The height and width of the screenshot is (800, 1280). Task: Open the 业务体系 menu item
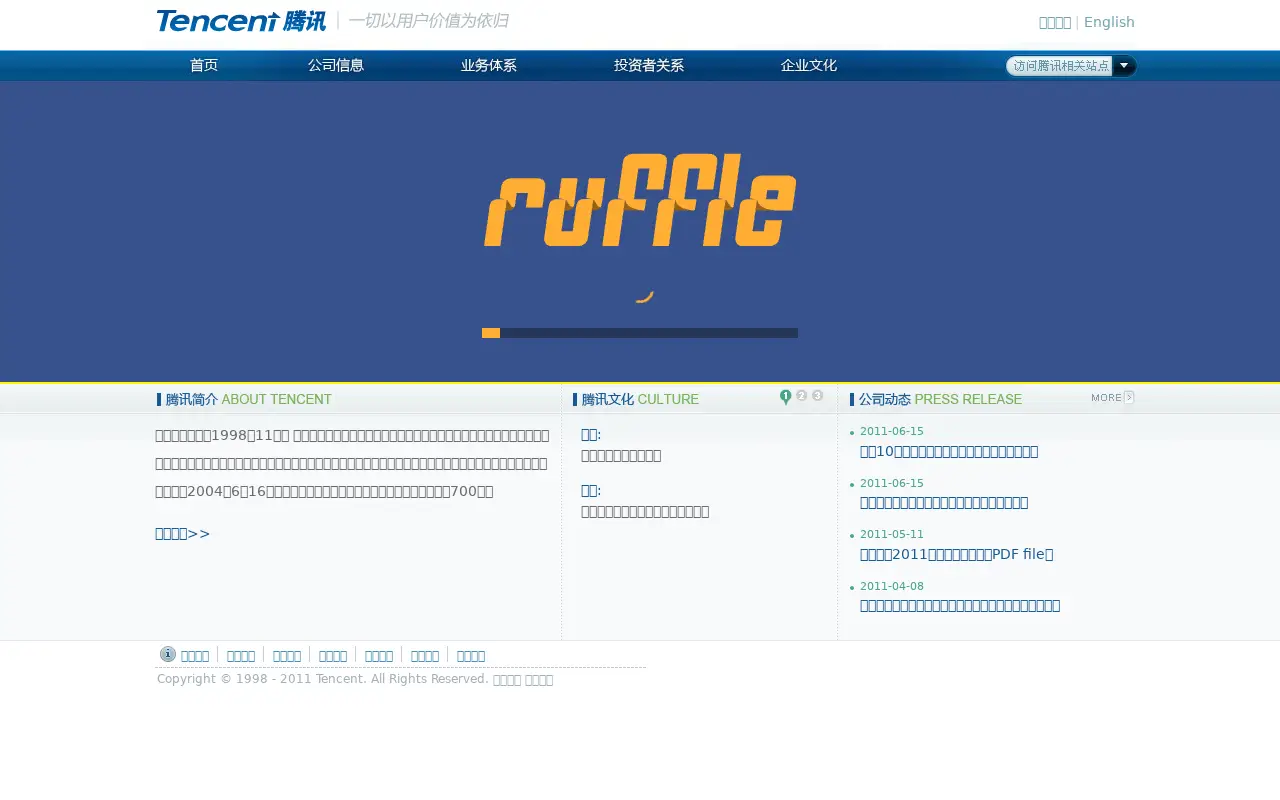(489, 65)
